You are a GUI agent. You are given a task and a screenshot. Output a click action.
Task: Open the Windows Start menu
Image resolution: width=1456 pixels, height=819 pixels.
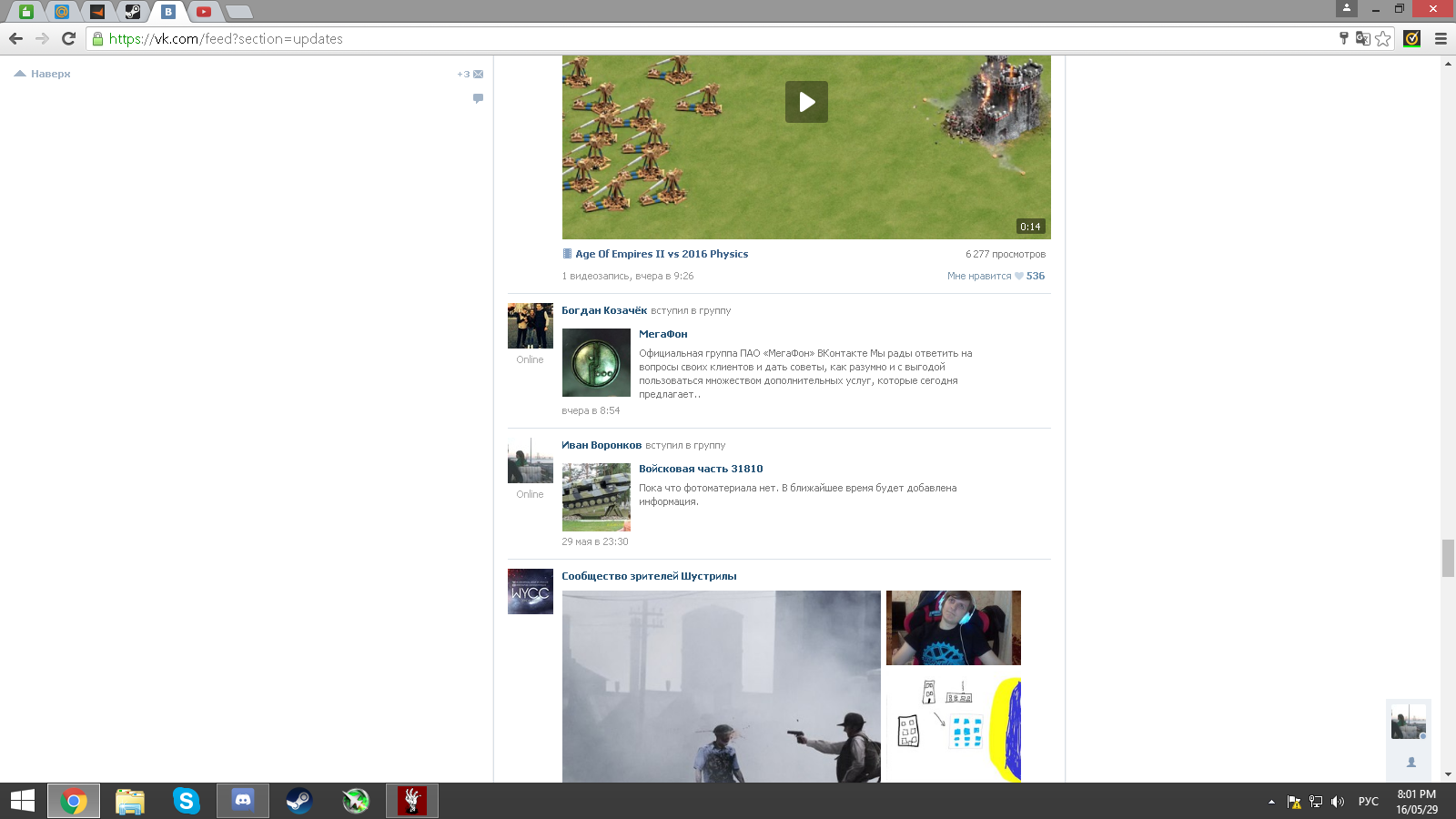click(23, 801)
